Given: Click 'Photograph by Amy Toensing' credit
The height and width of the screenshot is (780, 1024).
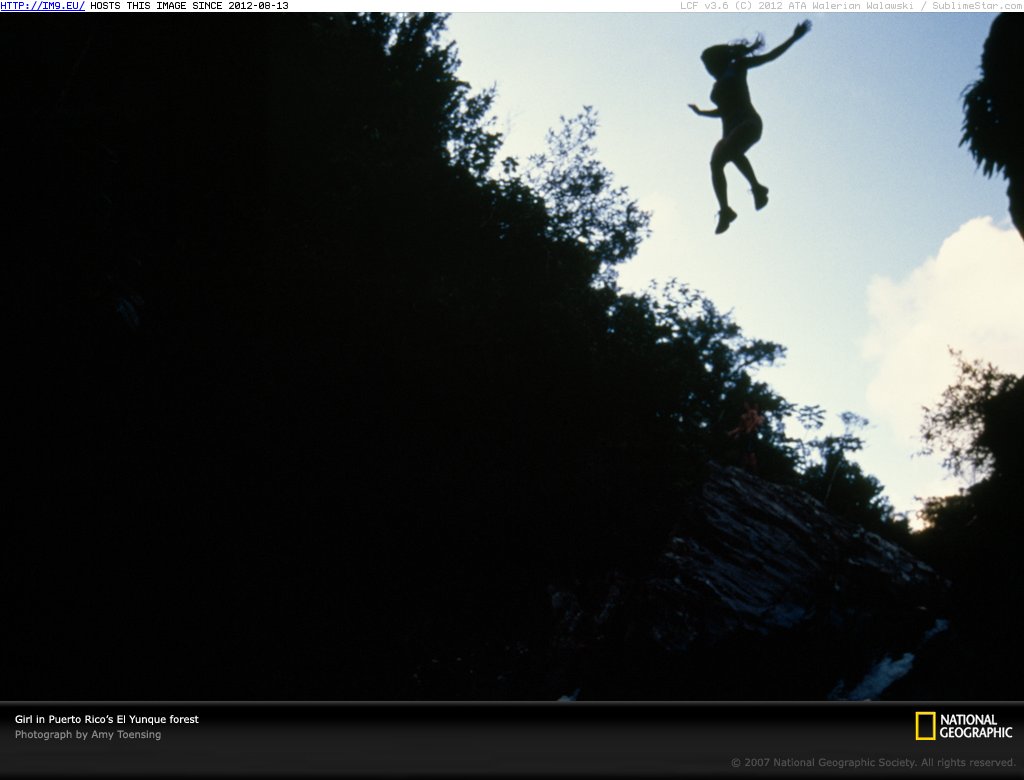Looking at the screenshot, I should 88,734.
